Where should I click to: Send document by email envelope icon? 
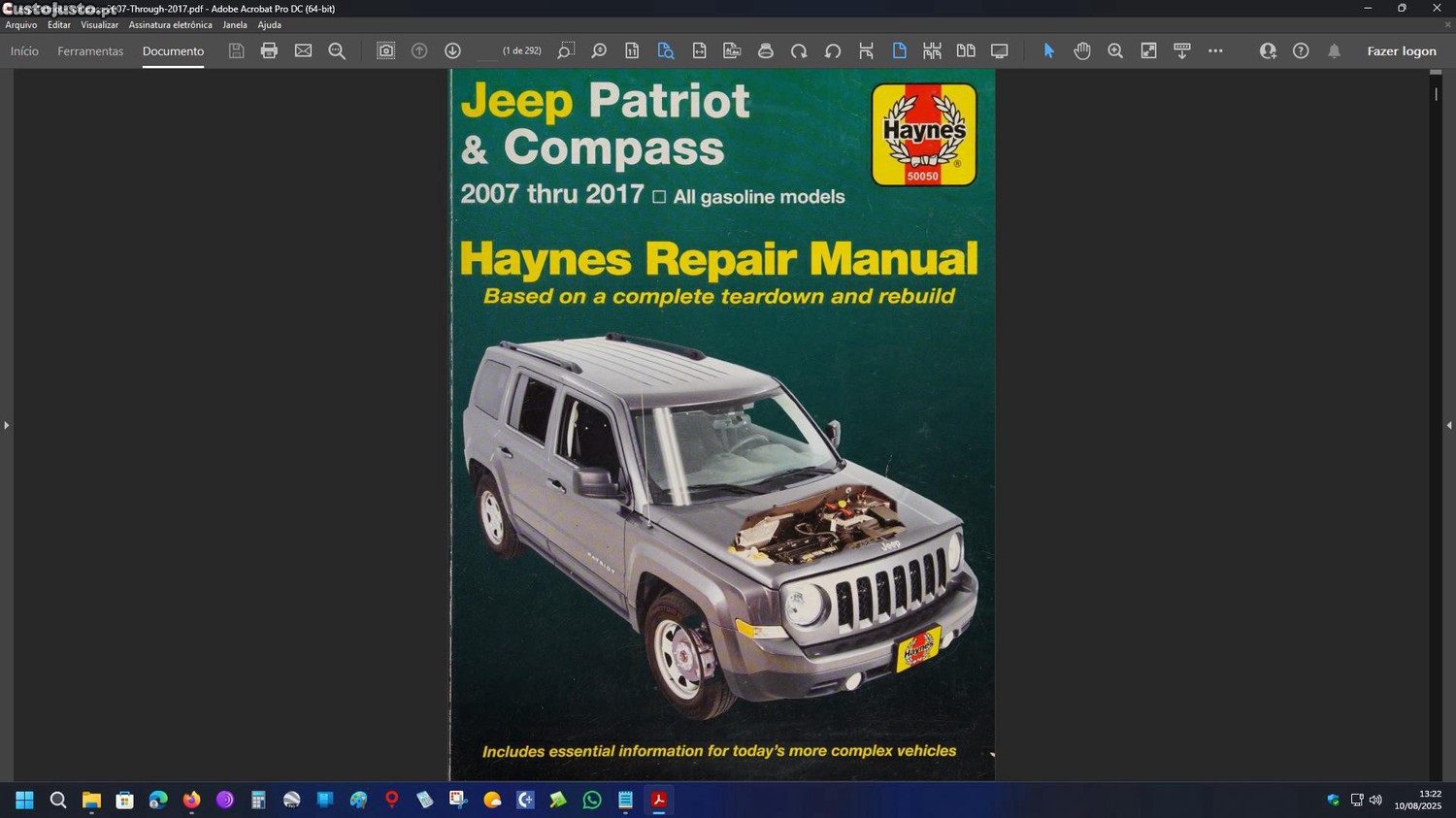point(303,50)
